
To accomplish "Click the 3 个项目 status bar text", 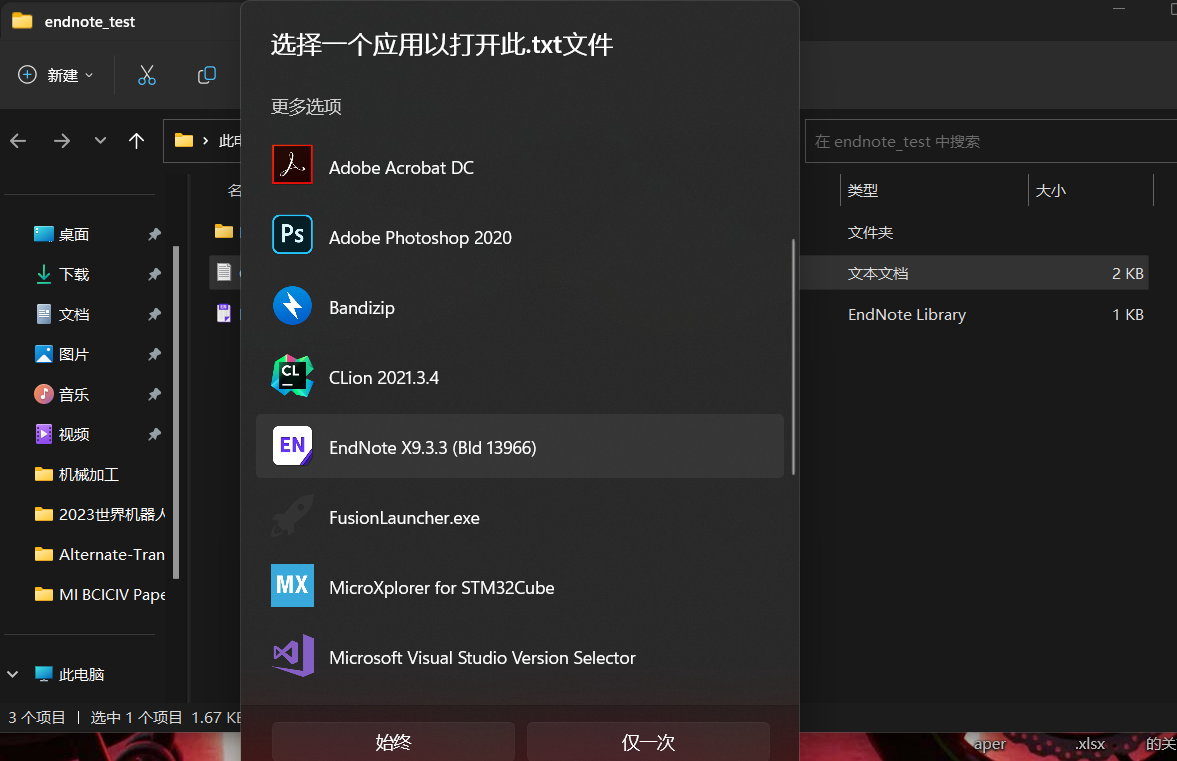I will (37, 717).
